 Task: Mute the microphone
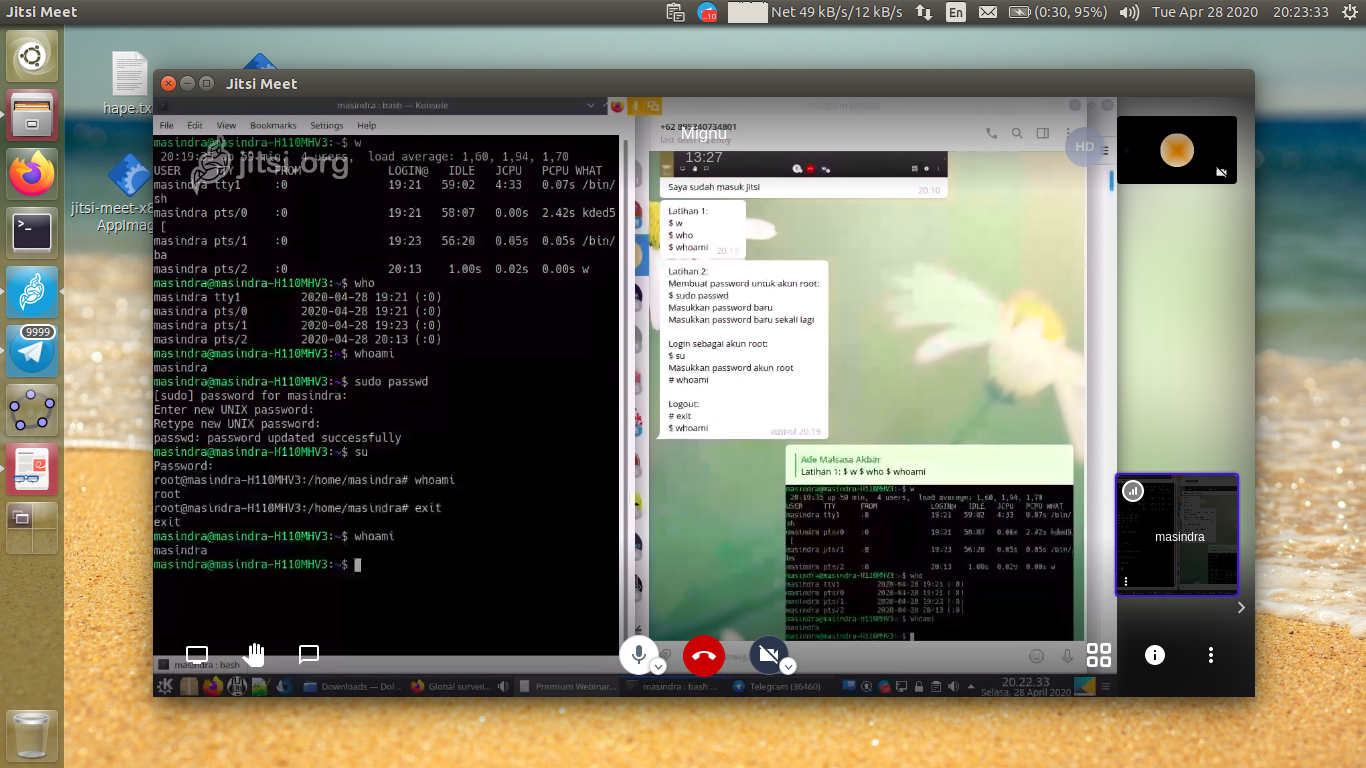click(638, 655)
